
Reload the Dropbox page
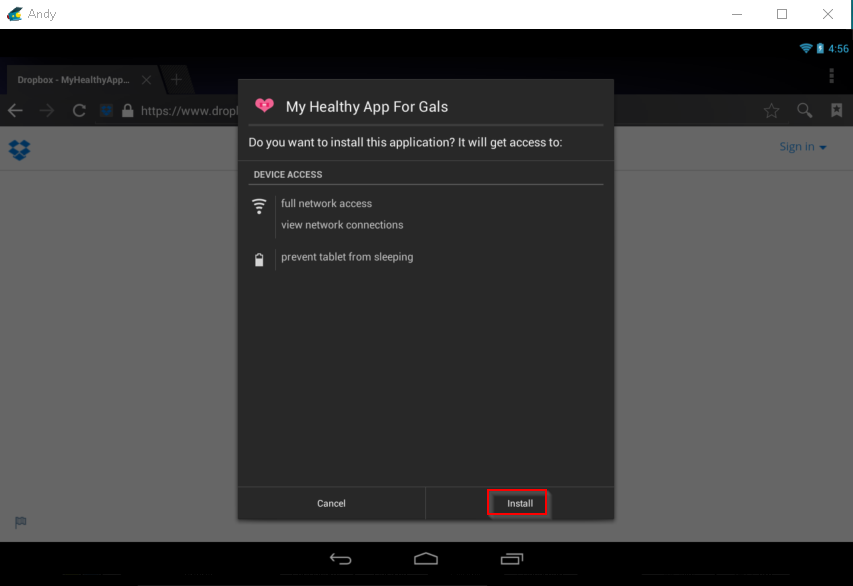pos(79,110)
